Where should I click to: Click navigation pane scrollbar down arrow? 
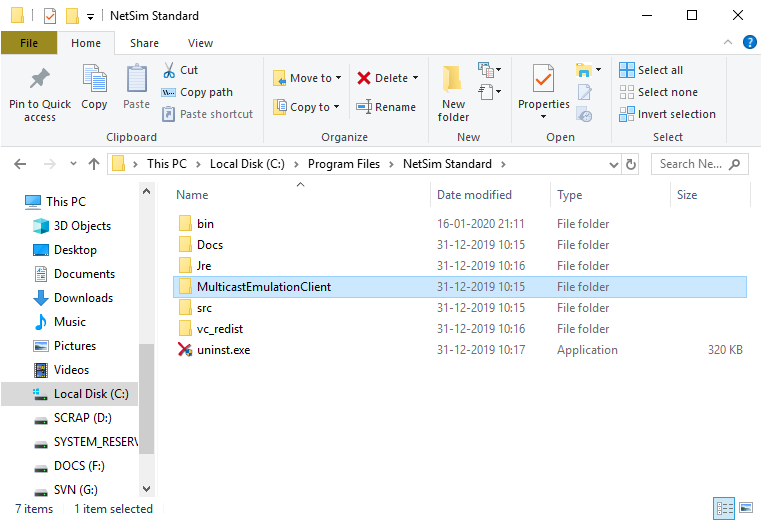[x=147, y=489]
